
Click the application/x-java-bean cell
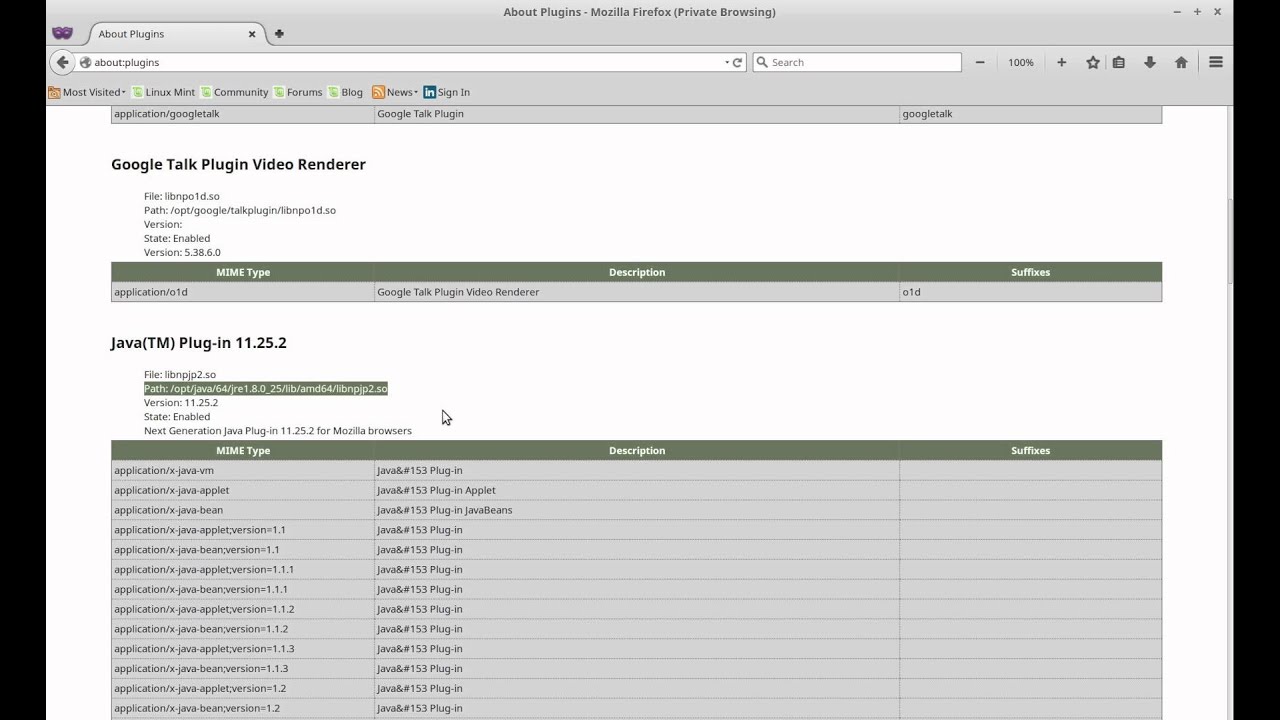243,510
